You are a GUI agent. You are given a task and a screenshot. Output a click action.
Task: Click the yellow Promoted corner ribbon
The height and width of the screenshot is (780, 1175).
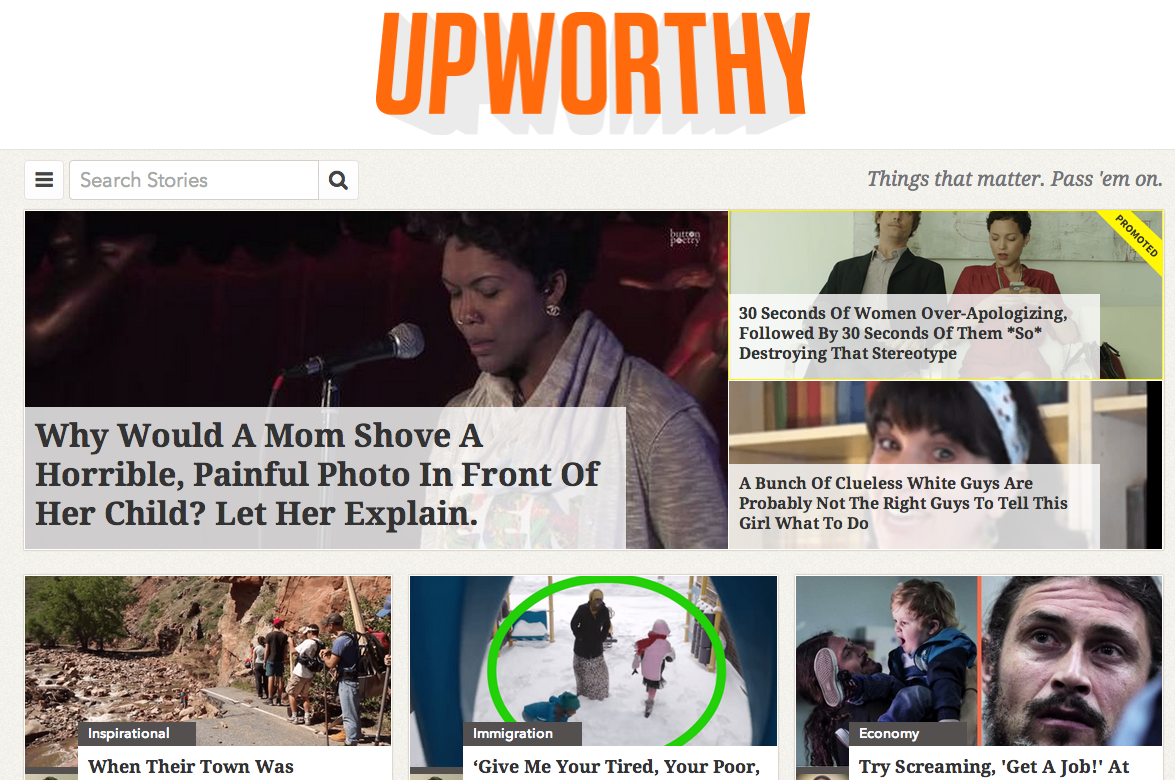1137,235
